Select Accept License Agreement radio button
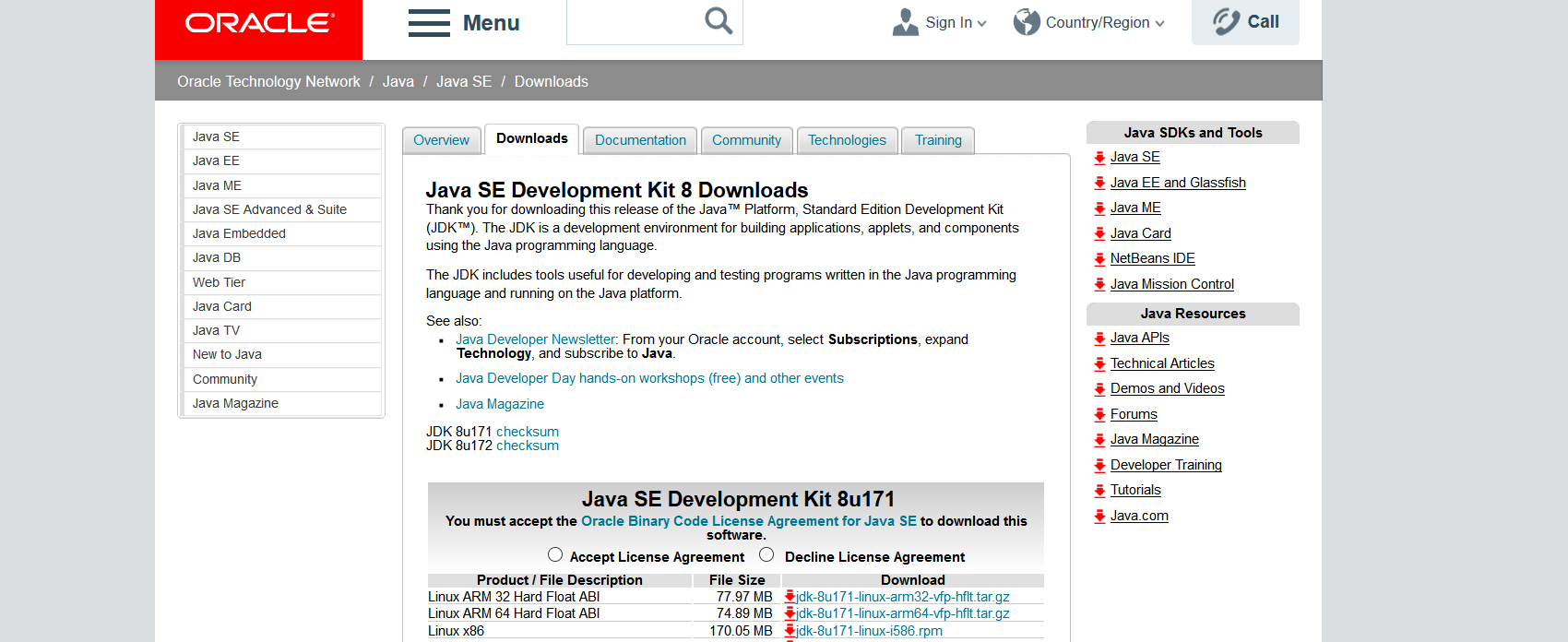The width and height of the screenshot is (1568, 642). (555, 554)
